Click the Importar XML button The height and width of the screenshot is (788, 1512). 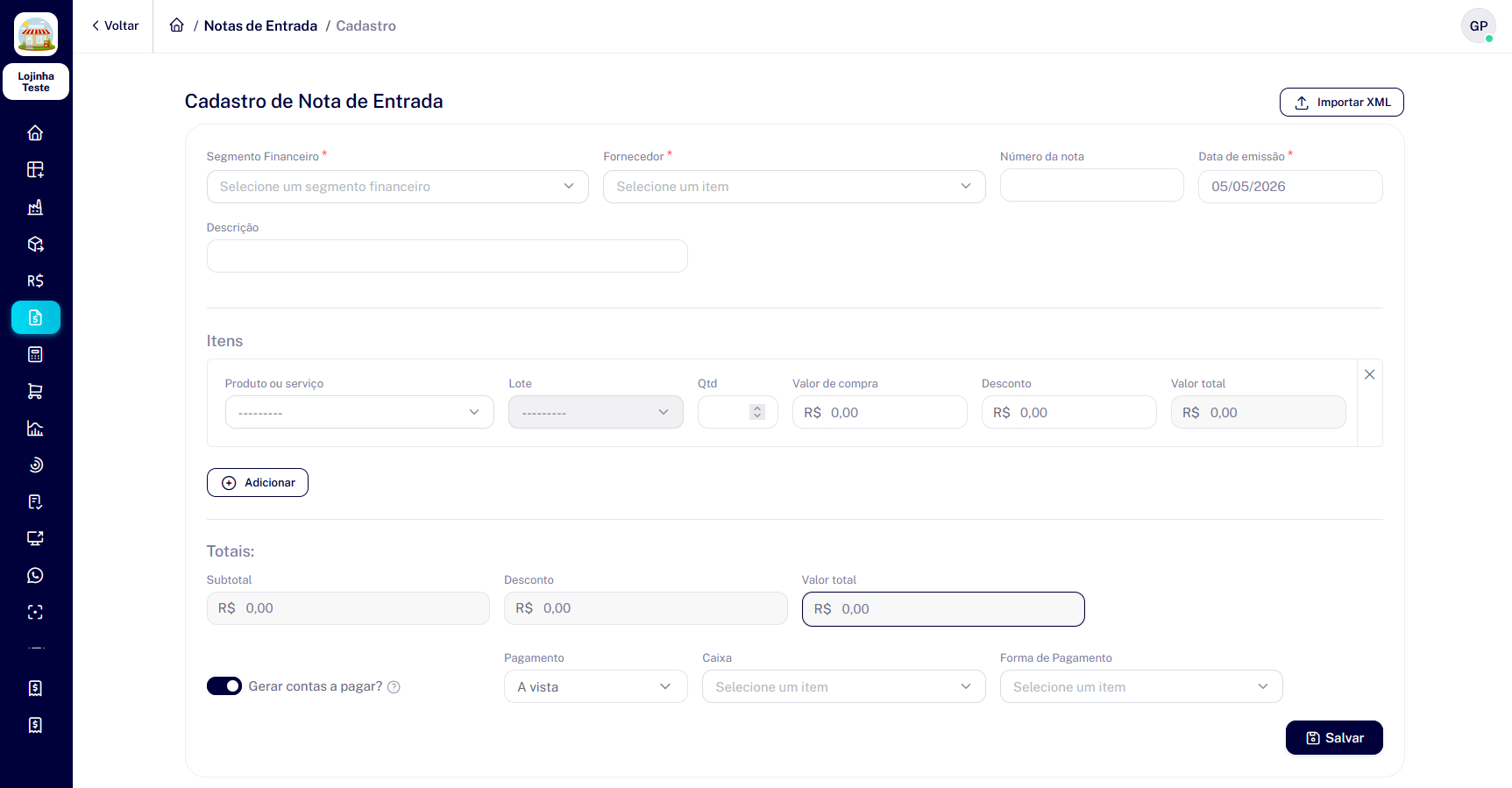1341,102
